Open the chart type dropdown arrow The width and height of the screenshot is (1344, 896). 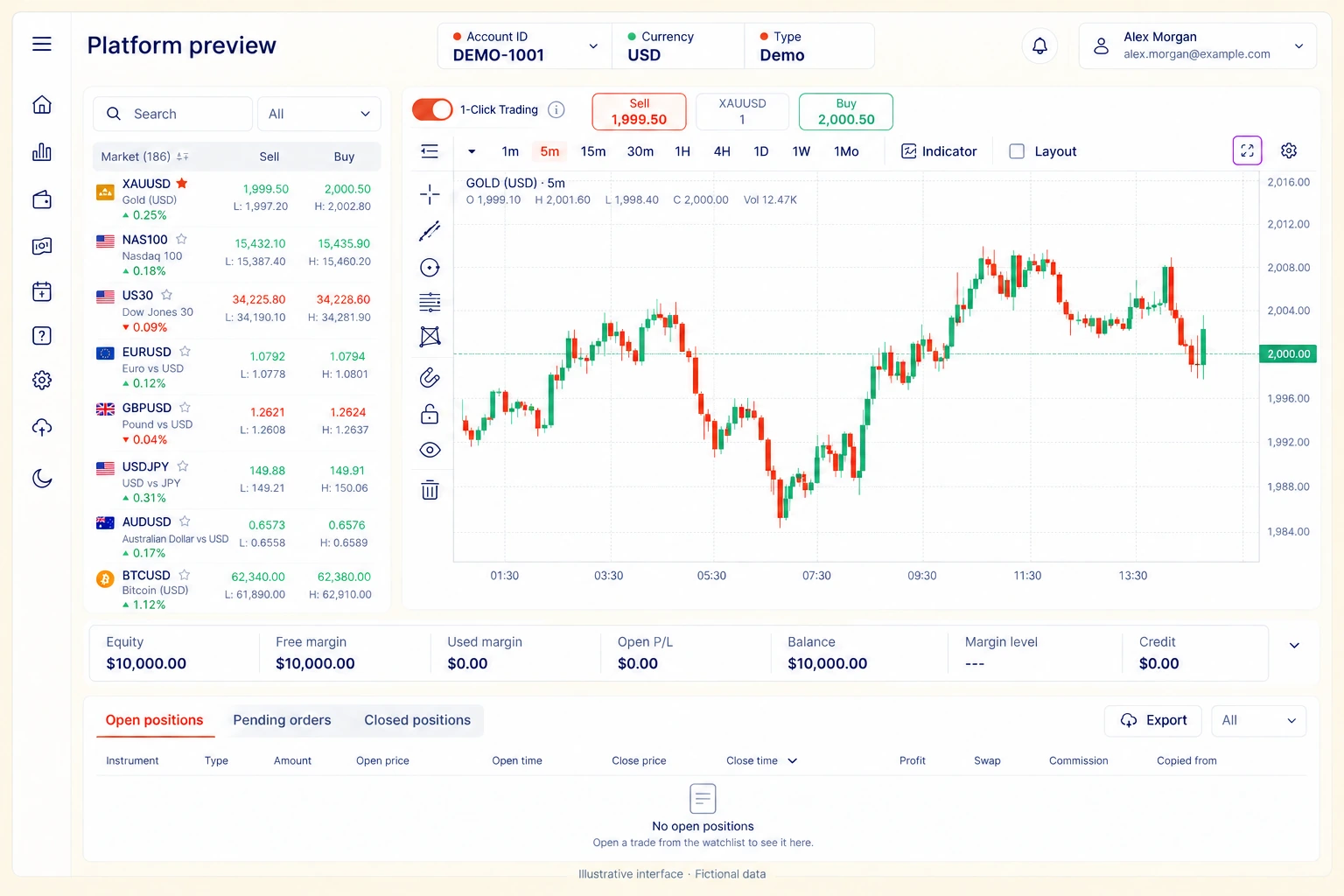pos(472,151)
